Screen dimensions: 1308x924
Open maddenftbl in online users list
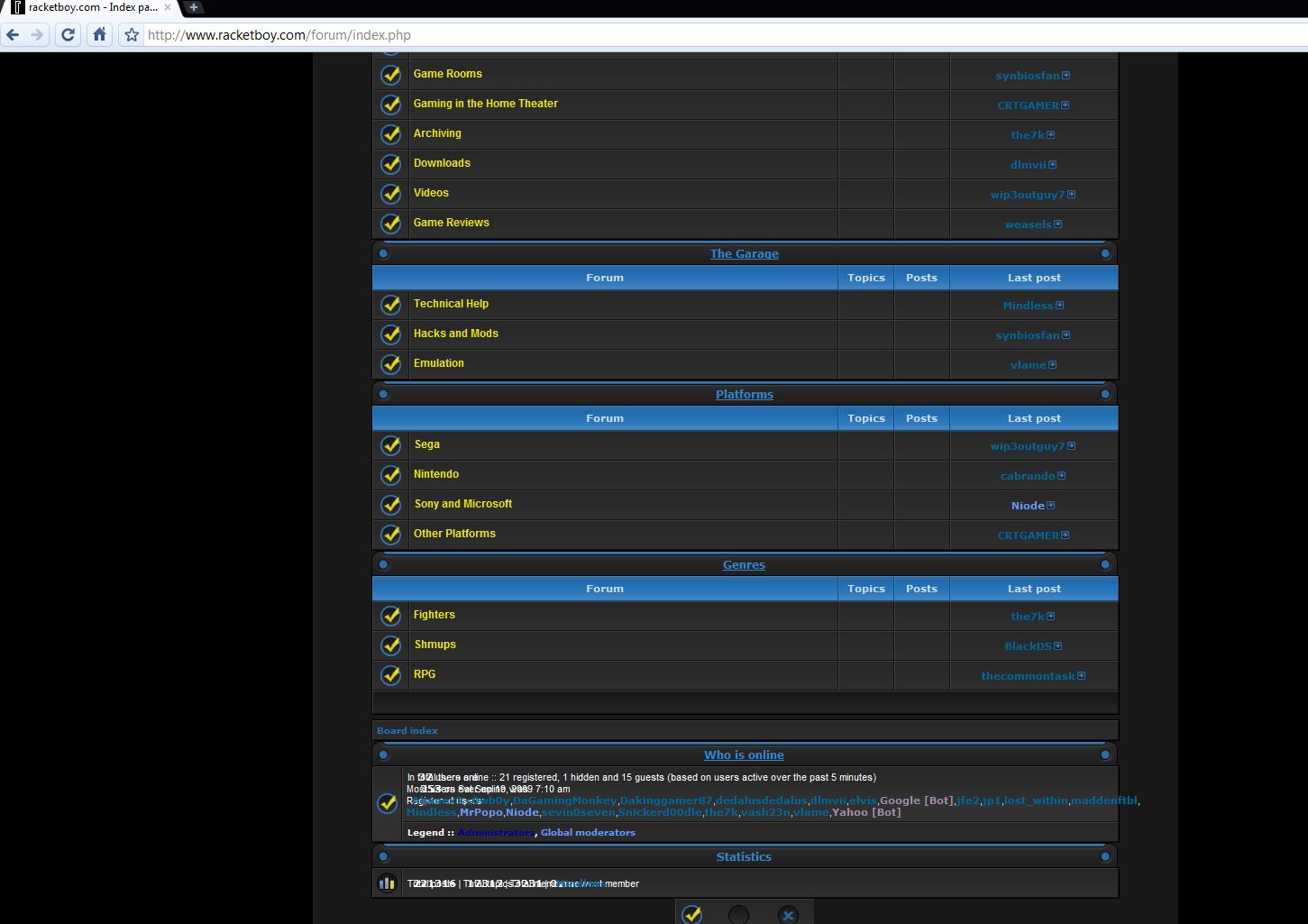[1104, 800]
